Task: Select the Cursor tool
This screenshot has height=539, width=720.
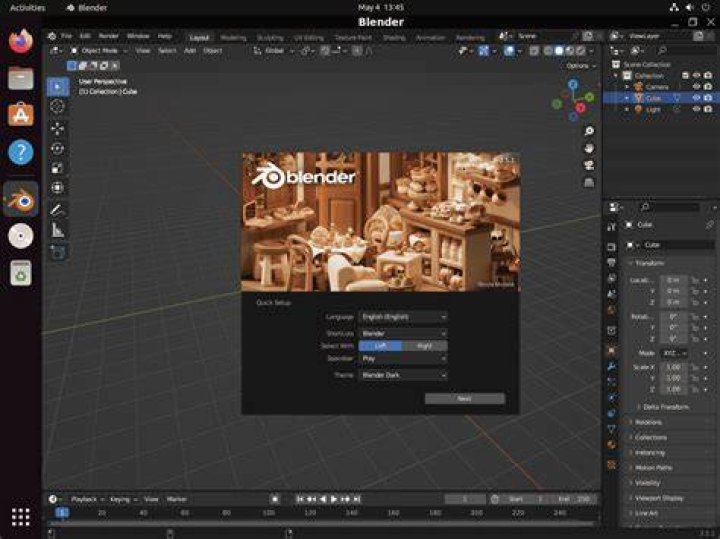Action: click(x=57, y=107)
